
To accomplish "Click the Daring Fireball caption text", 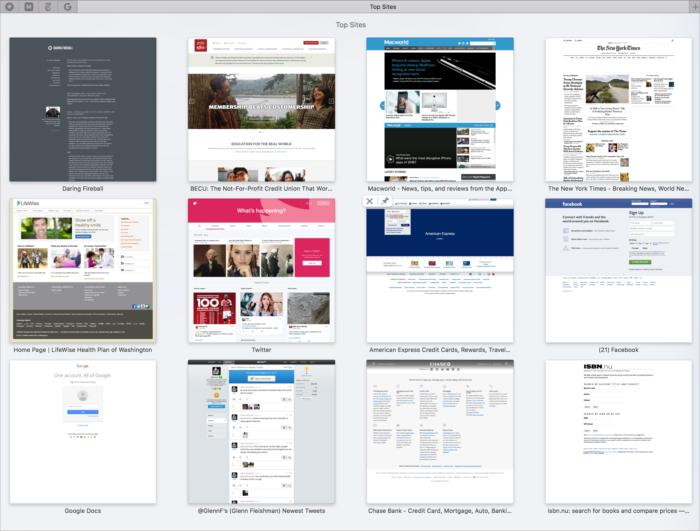I will [x=83, y=188].
